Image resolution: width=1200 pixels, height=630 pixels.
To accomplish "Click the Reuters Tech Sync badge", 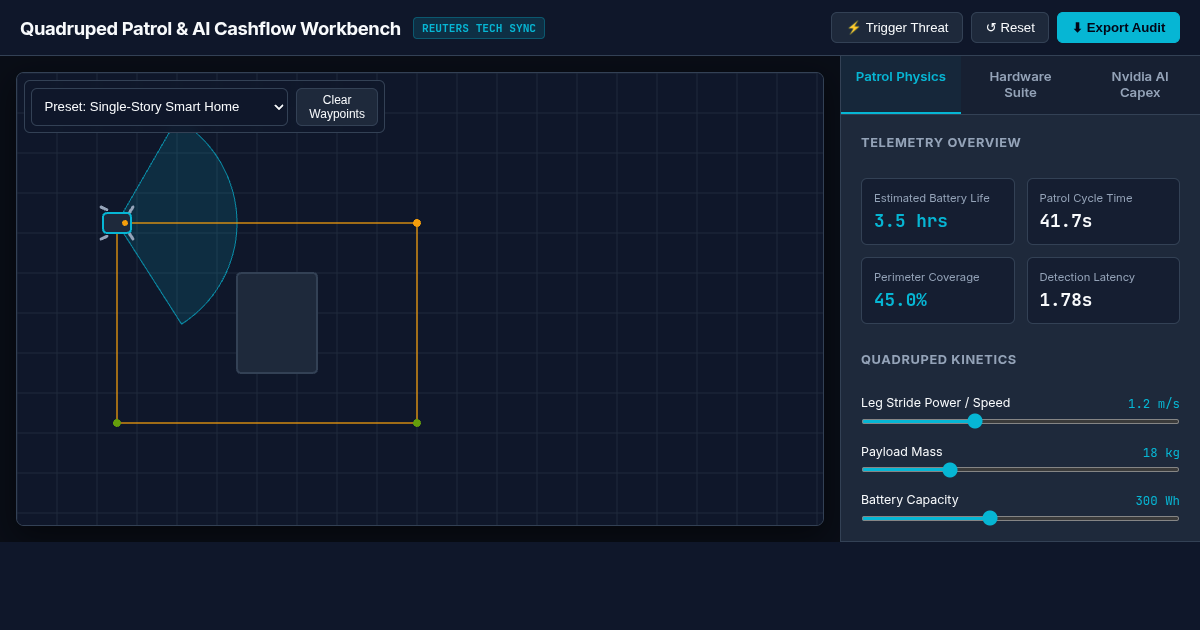I will coord(479,28).
